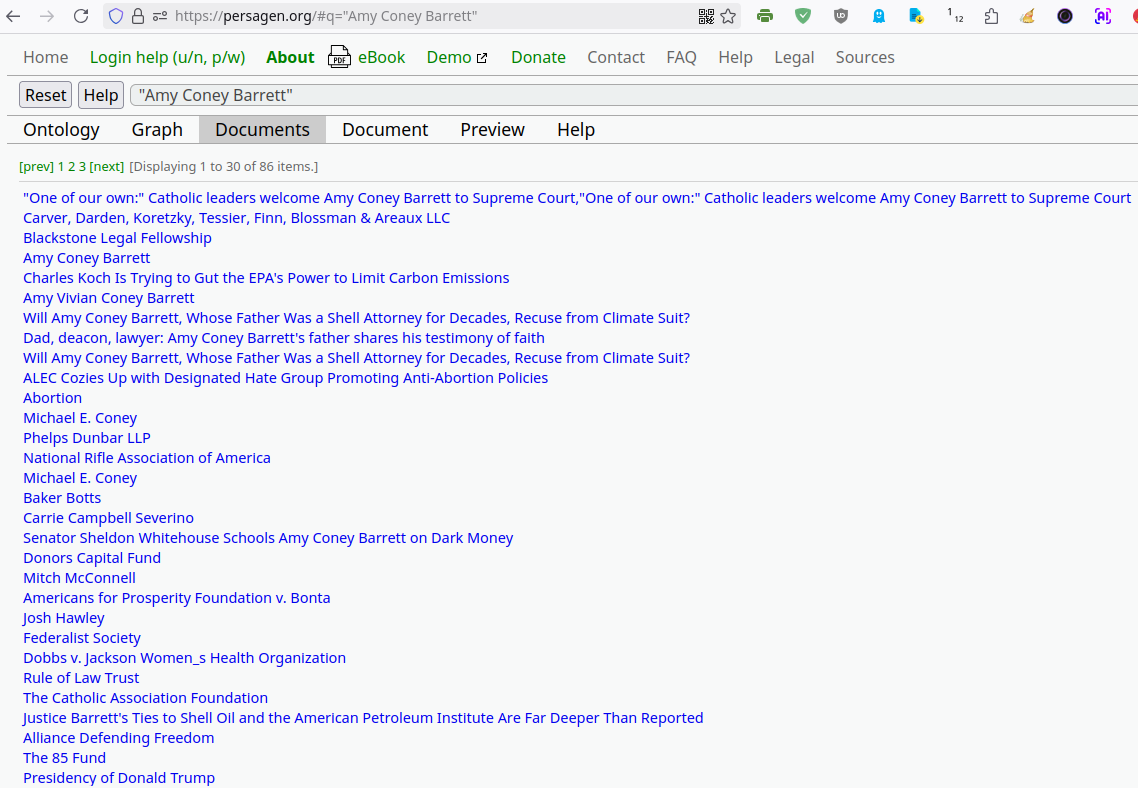Go forward with the browser arrow
The width and height of the screenshot is (1138, 788).
(47, 16)
